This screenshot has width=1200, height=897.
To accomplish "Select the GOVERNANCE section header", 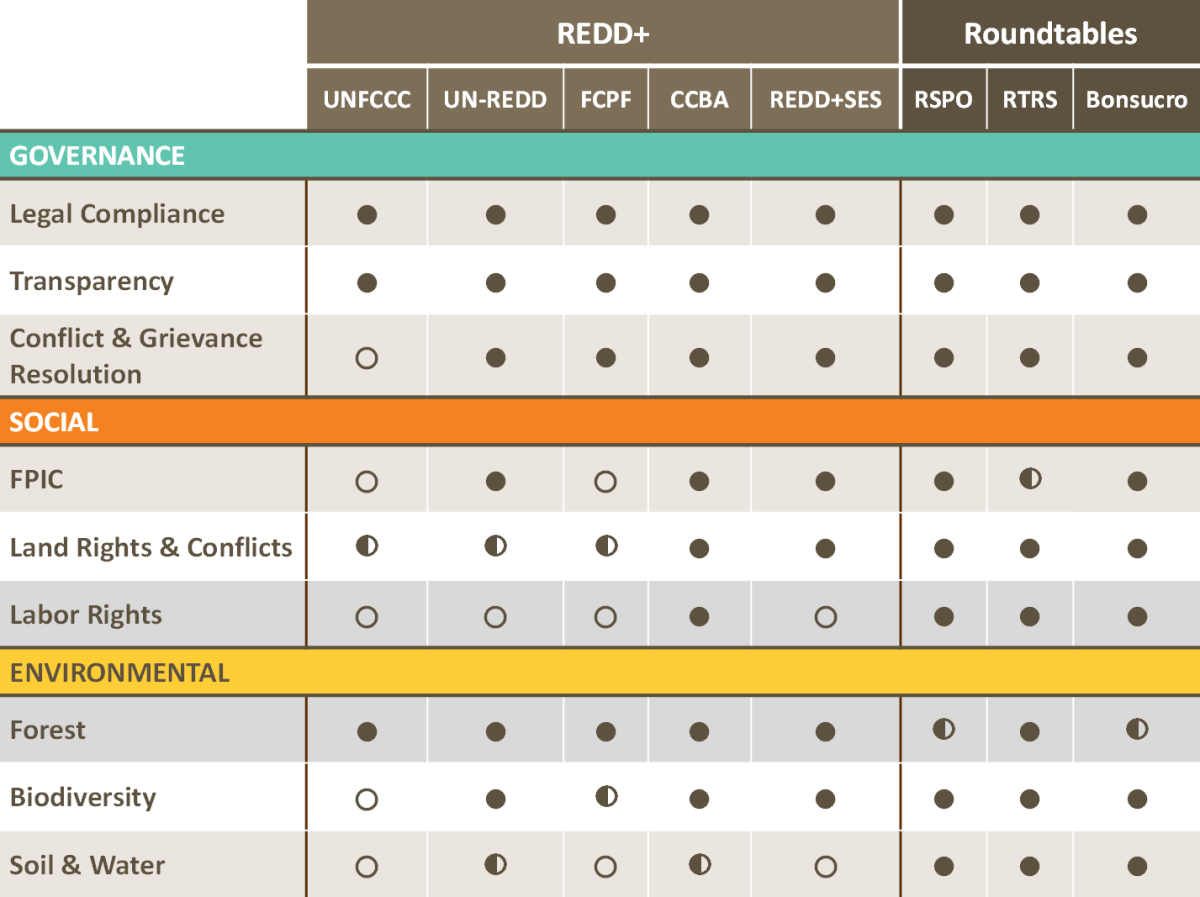I will 600,156.
